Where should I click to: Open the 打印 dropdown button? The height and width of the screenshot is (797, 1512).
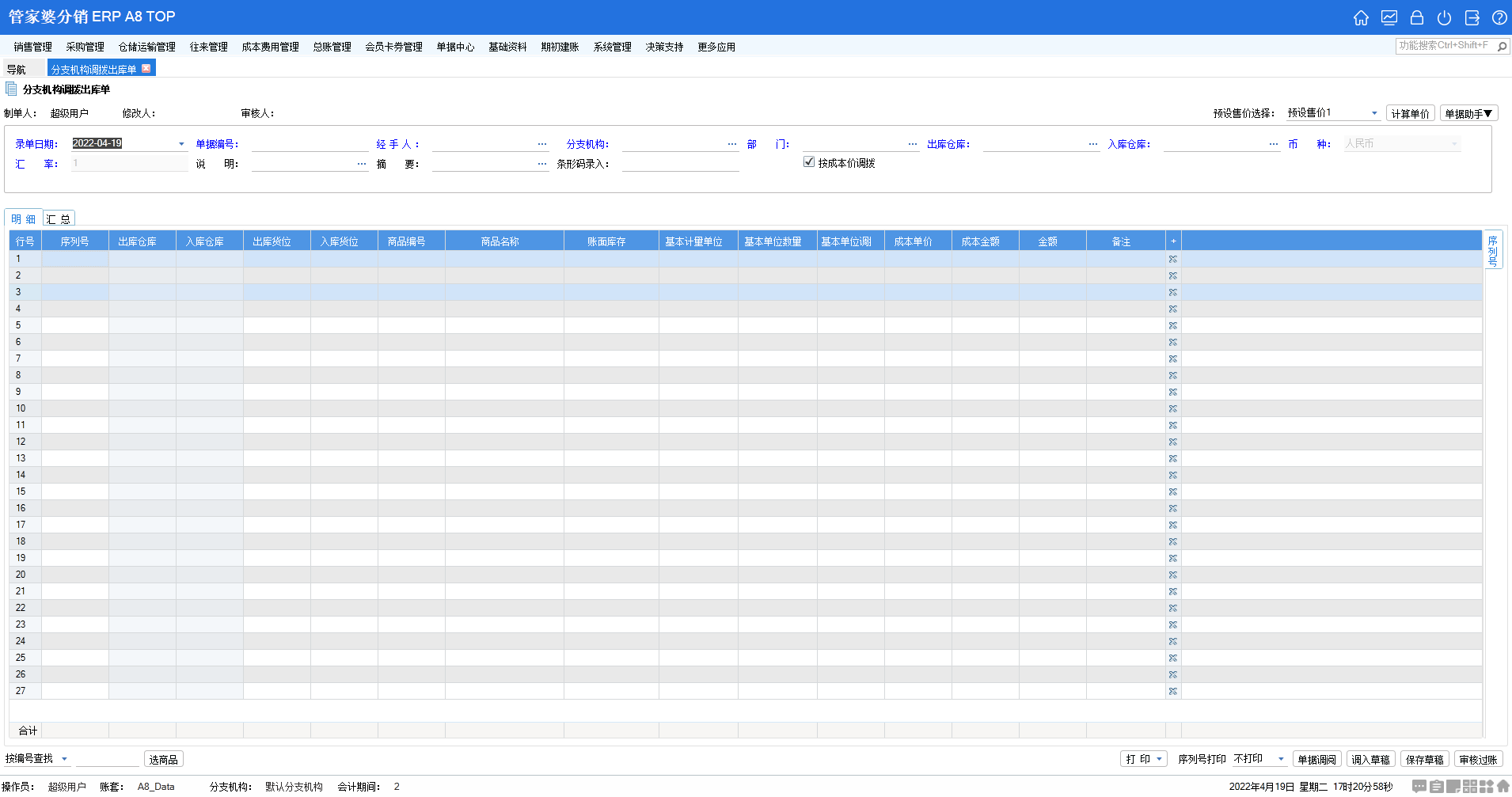point(1144,759)
